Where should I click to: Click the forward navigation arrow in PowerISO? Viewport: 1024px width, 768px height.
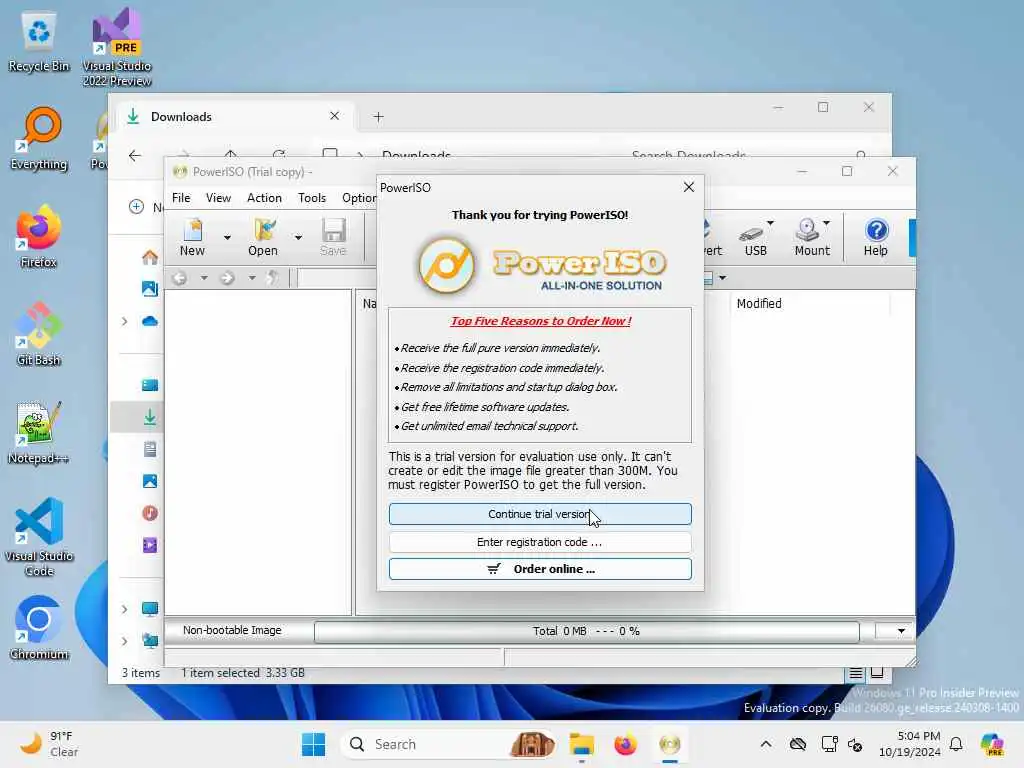(x=227, y=278)
